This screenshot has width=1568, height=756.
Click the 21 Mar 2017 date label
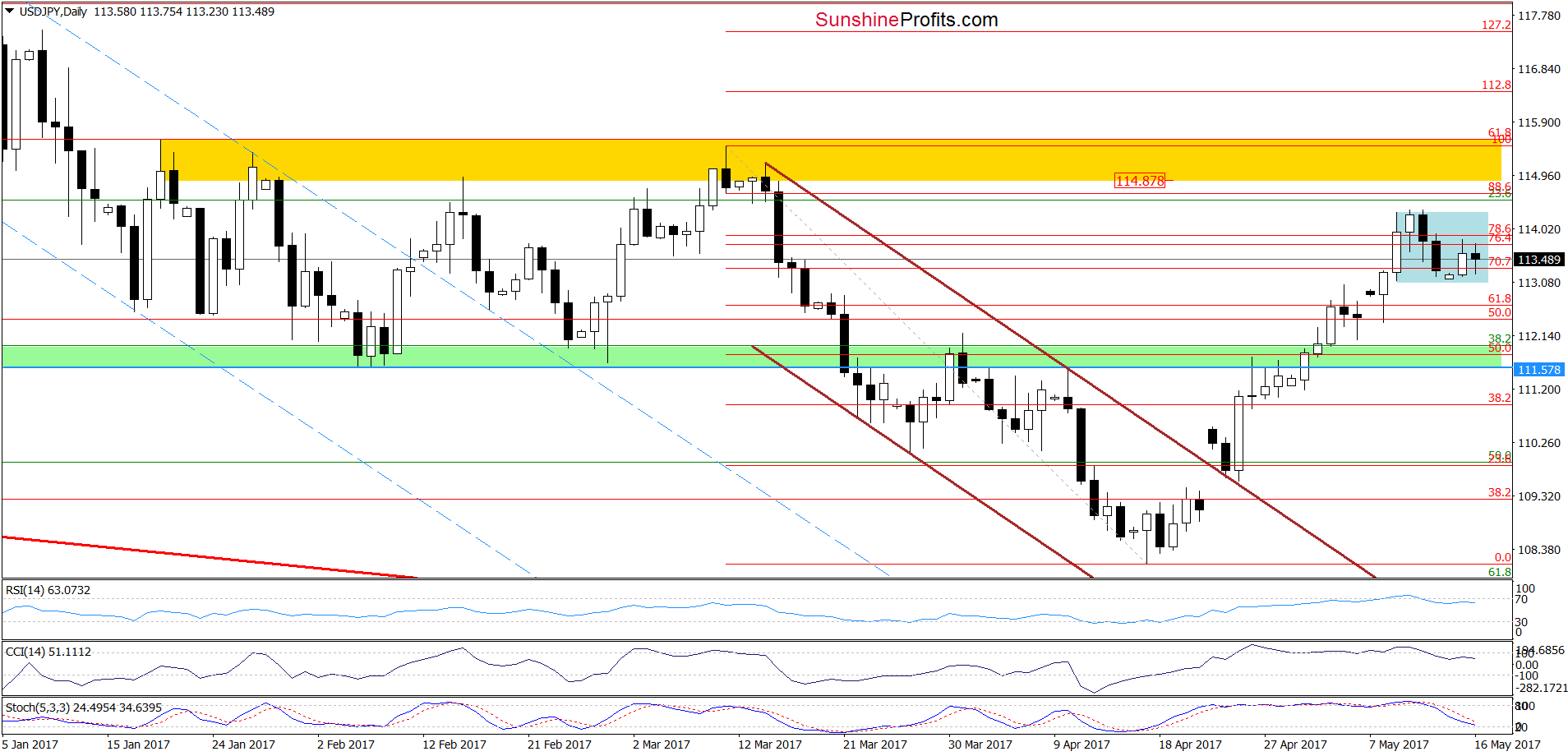875,744
